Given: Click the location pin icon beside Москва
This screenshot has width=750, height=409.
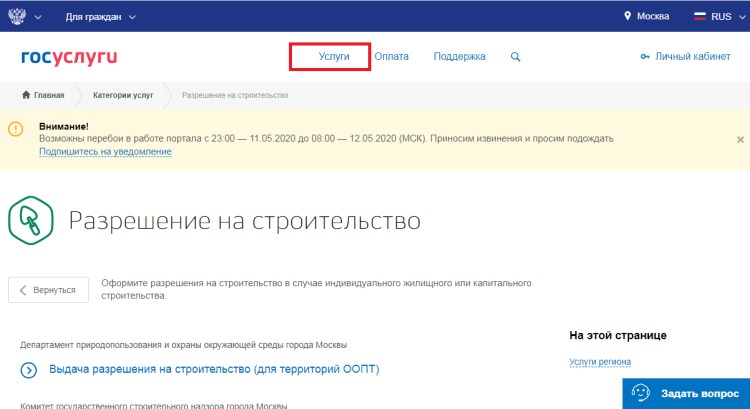Looking at the screenshot, I should [628, 16].
